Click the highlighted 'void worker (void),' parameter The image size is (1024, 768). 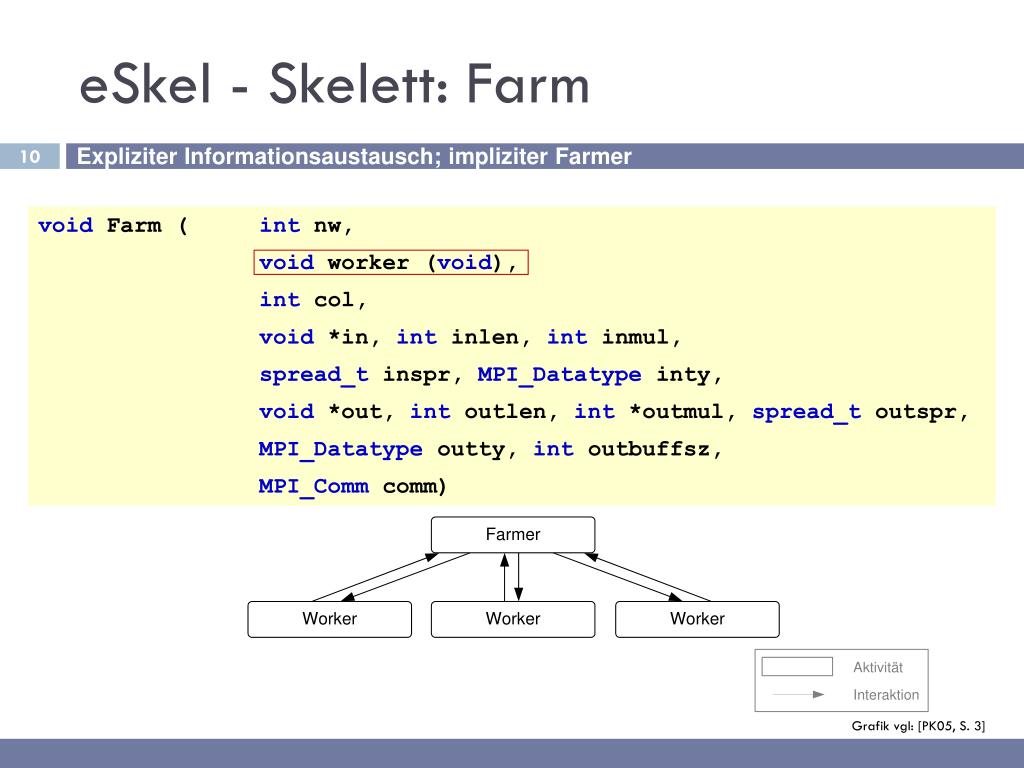391,263
